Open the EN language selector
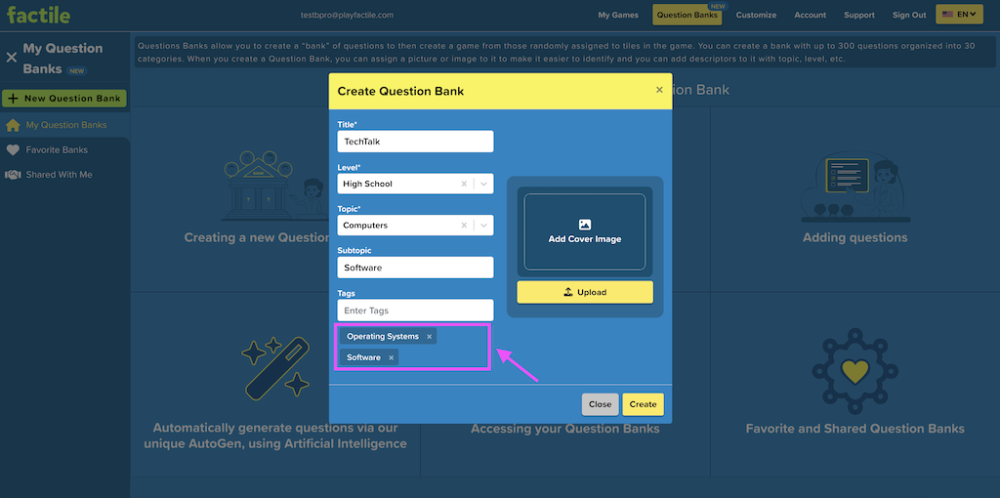 click(959, 15)
